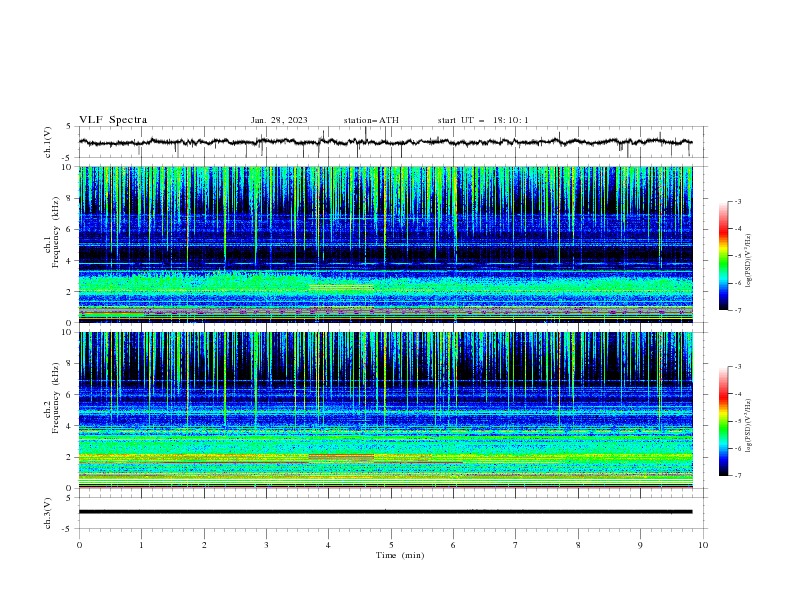Image resolution: width=792 pixels, height=612 pixels.
Task: Click the ch.2 spectrogram color bar
Action: click(x=723, y=421)
